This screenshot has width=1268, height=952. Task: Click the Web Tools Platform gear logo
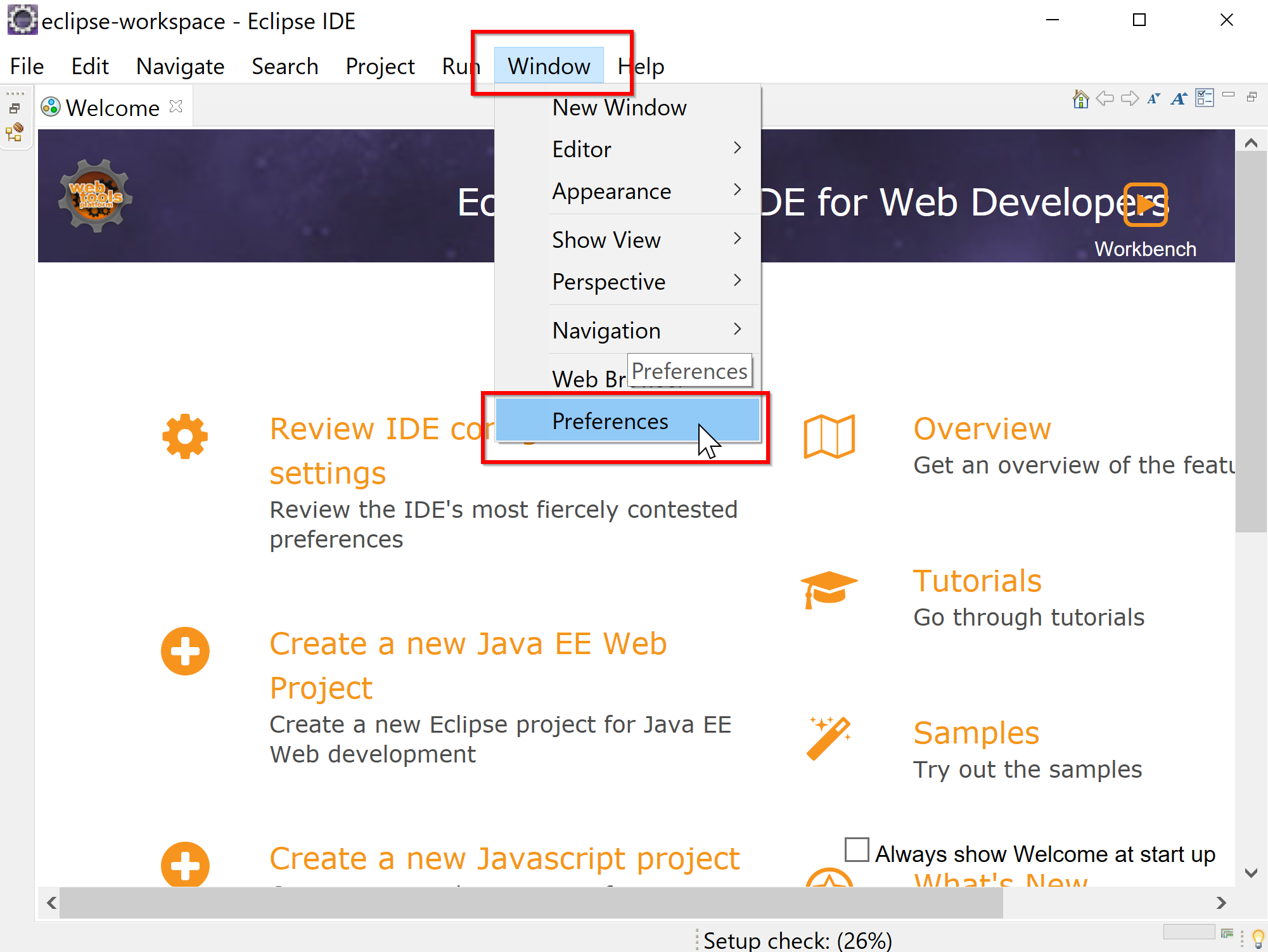(x=96, y=196)
